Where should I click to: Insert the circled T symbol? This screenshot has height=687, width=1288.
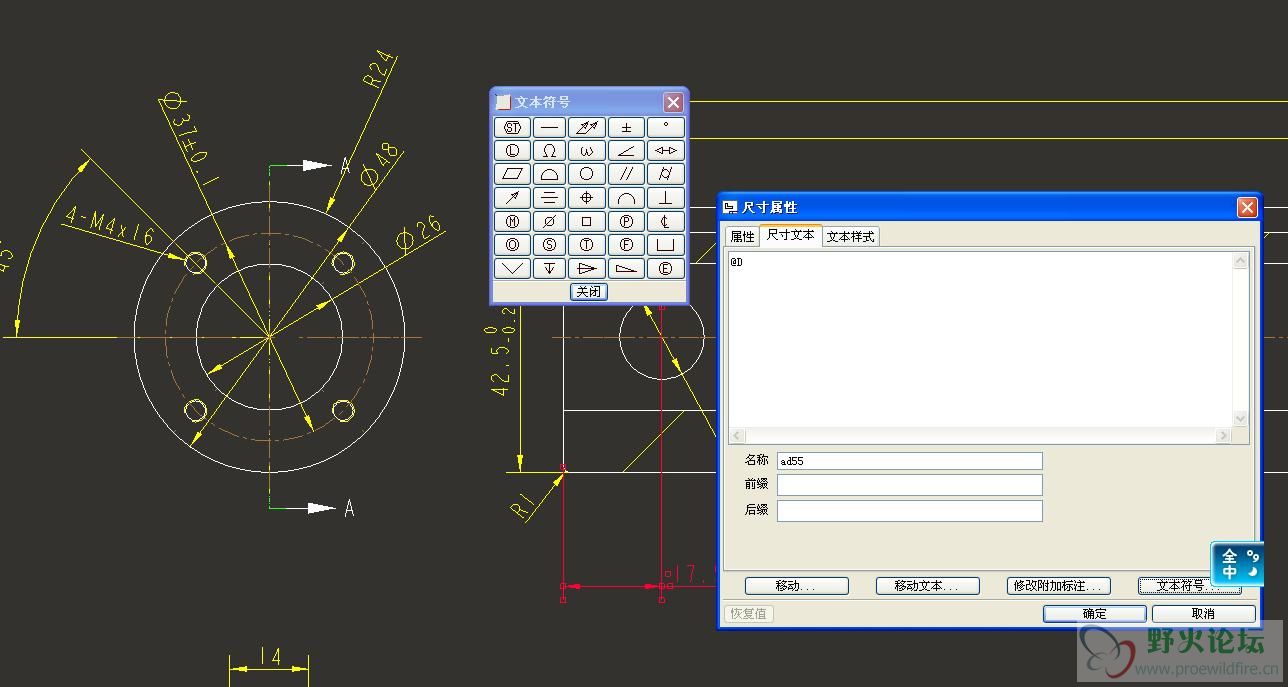[x=587, y=244]
